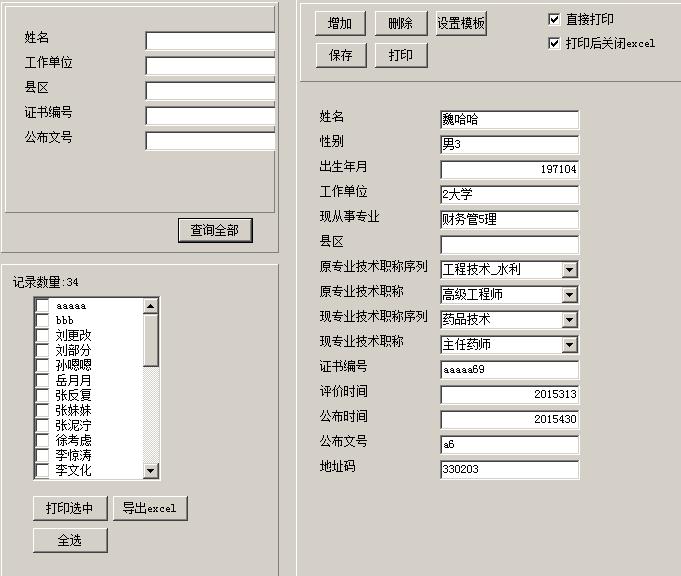Screen dimensions: 681x576
Task: Click 性别 field containing 男3
Action: tap(509, 144)
